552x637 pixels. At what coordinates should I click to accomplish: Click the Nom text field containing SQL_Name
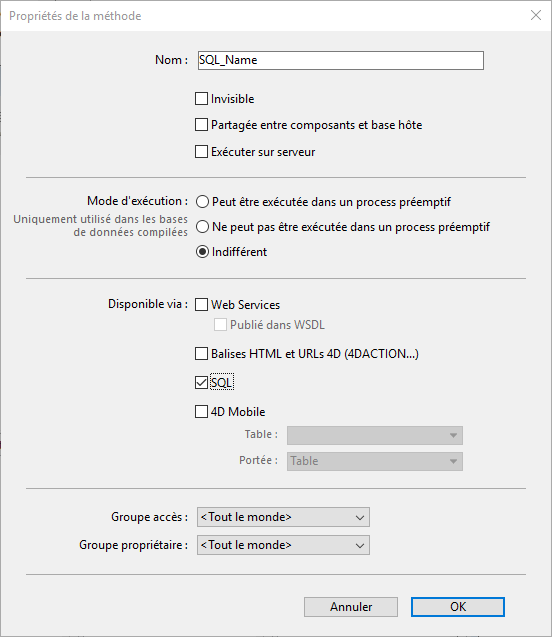tap(340, 61)
